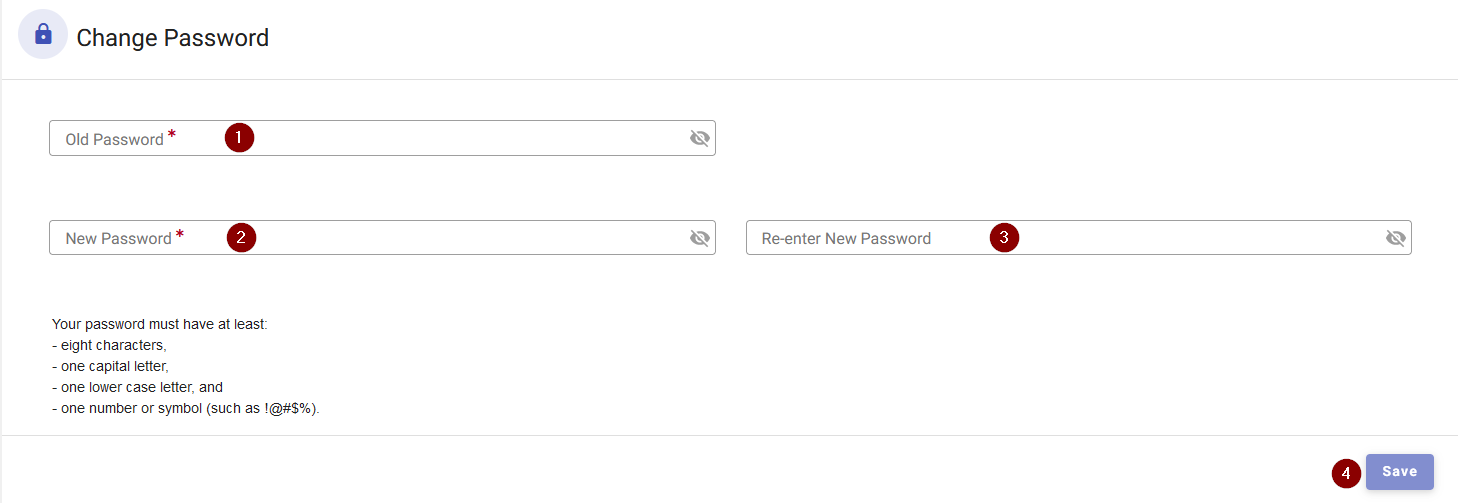The width and height of the screenshot is (1458, 503).
Task: Click the blue padlock icon beside the title
Action: tap(43, 35)
